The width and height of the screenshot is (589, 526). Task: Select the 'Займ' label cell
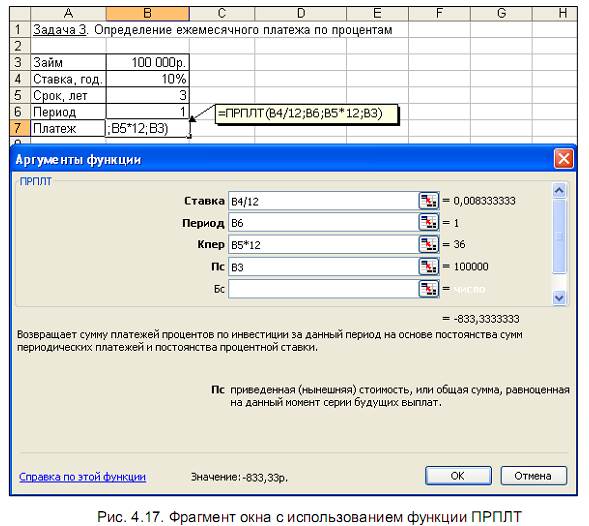click(68, 62)
